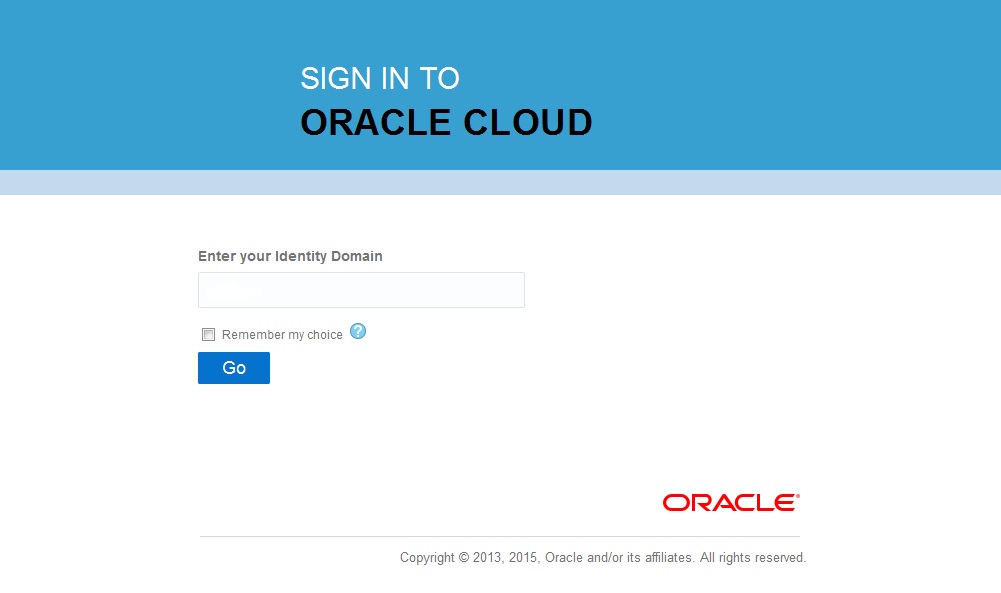Click the Oracle copyright notice
This screenshot has height=593, width=1001.
pos(603,557)
